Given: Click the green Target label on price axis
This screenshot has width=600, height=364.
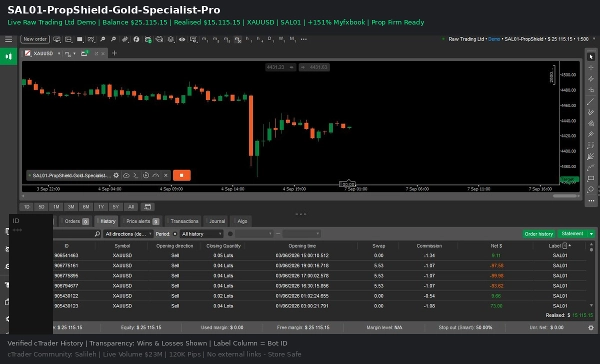Looking at the screenshot, I should [569, 179].
